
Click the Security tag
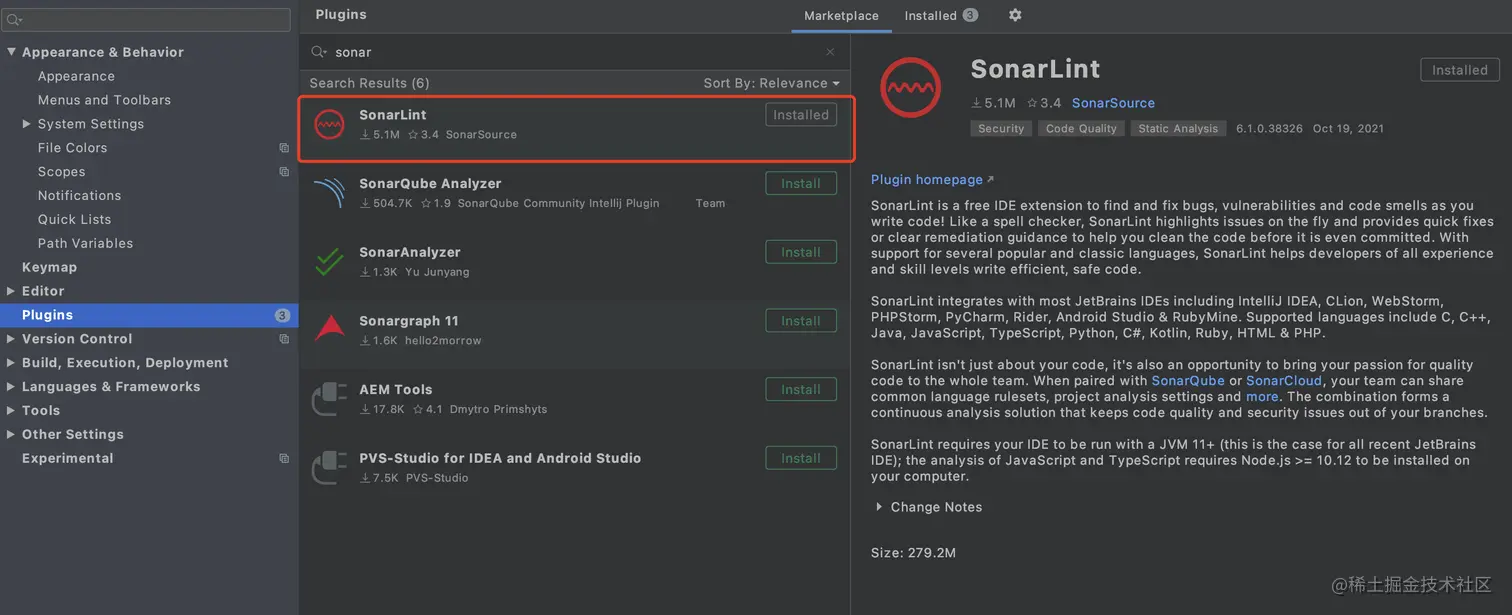coord(1001,129)
